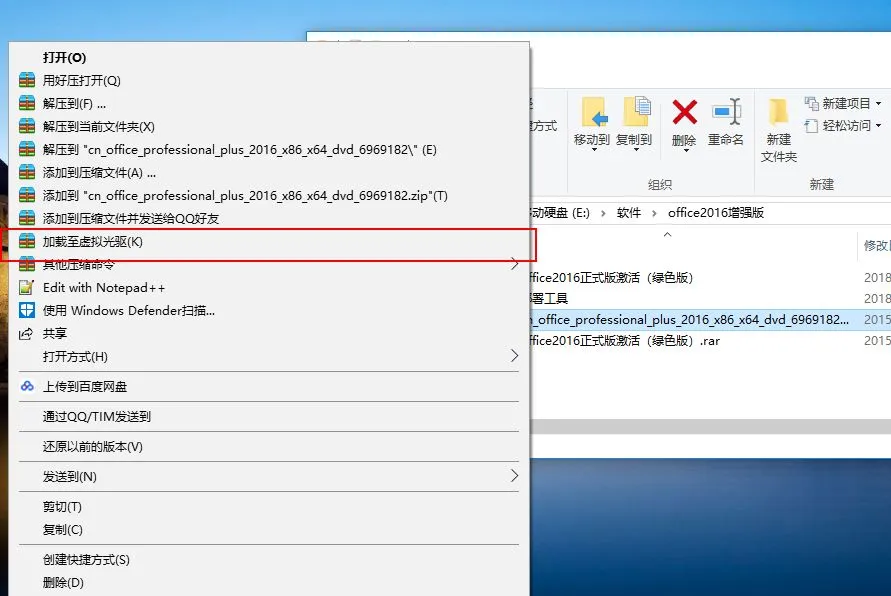Click 新建文件夹 folder icon in ribbon
This screenshot has width=891, height=596.
(778, 112)
